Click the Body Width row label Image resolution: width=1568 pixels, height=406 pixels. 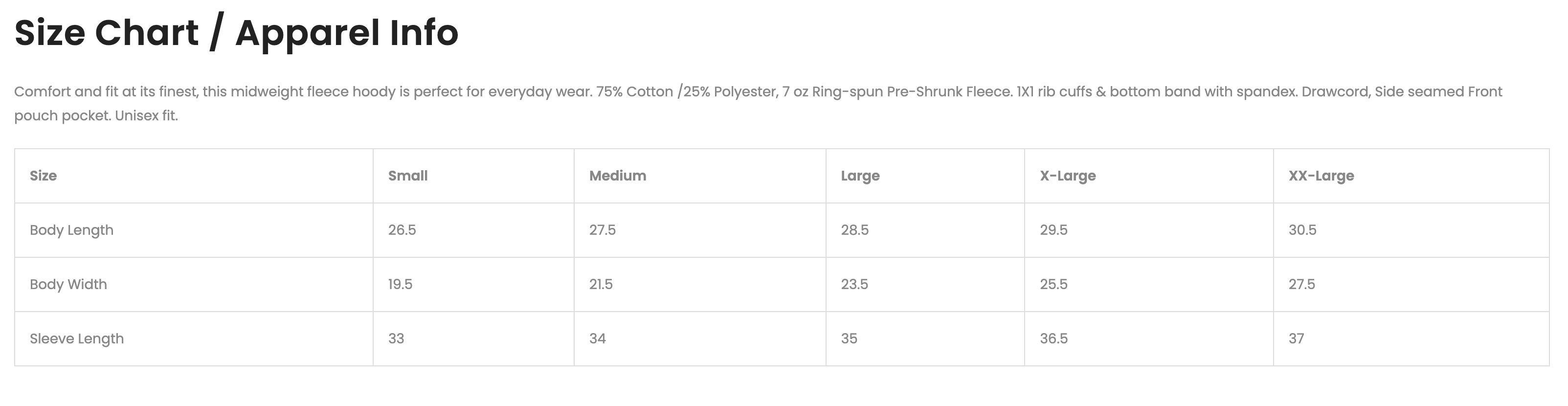coord(68,284)
